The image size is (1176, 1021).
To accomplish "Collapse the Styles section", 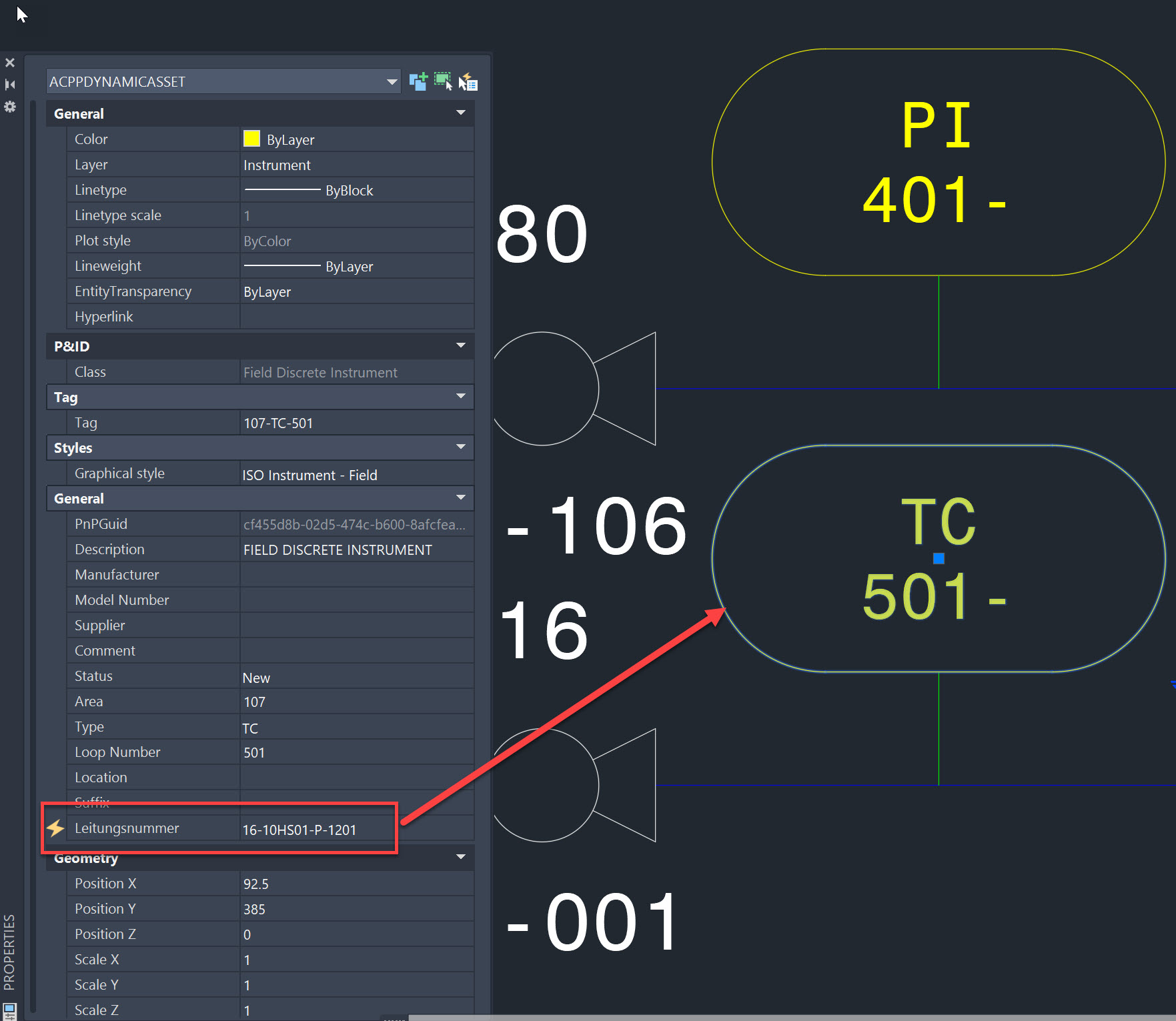I will point(461,447).
